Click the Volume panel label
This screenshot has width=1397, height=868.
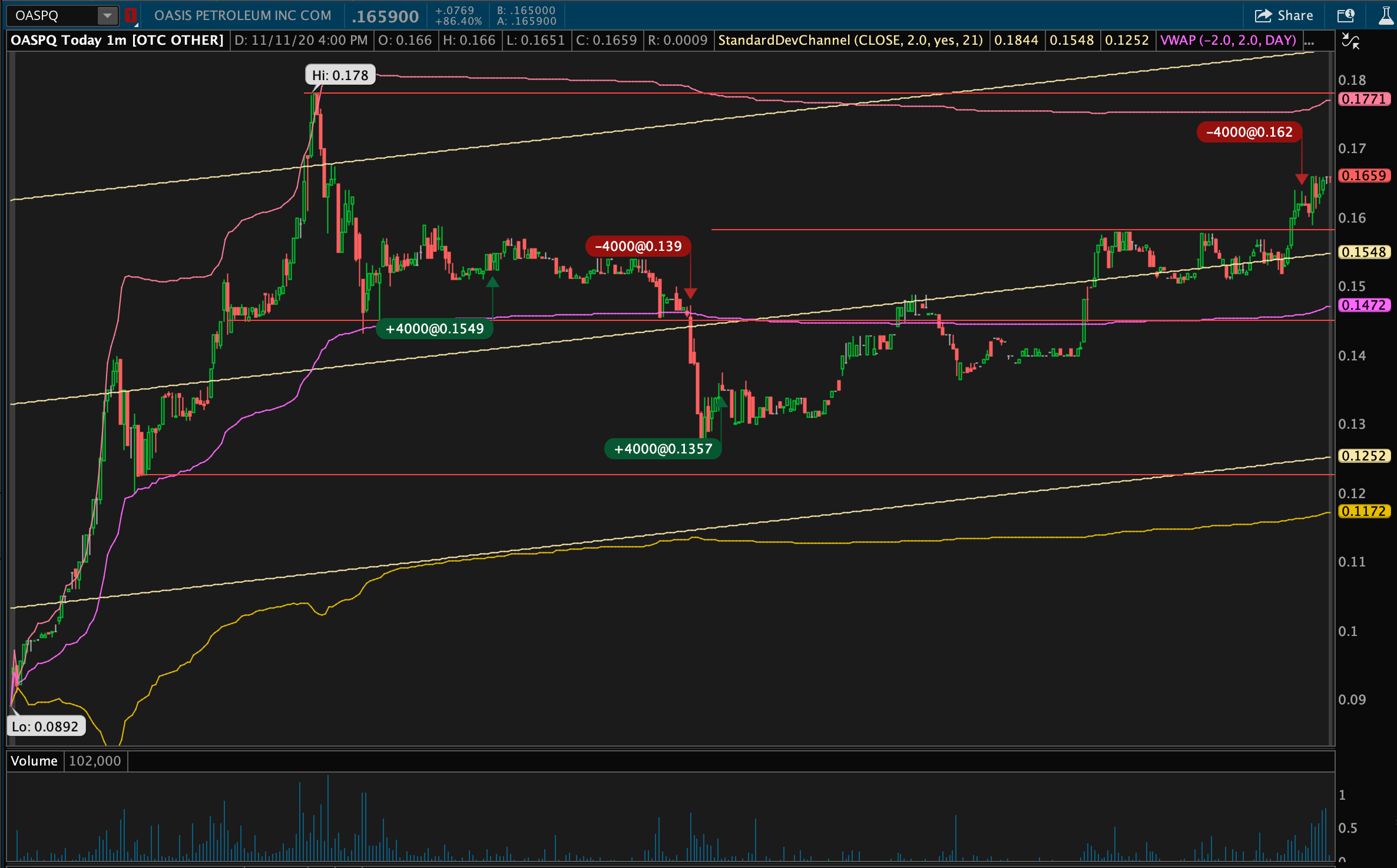pos(34,761)
